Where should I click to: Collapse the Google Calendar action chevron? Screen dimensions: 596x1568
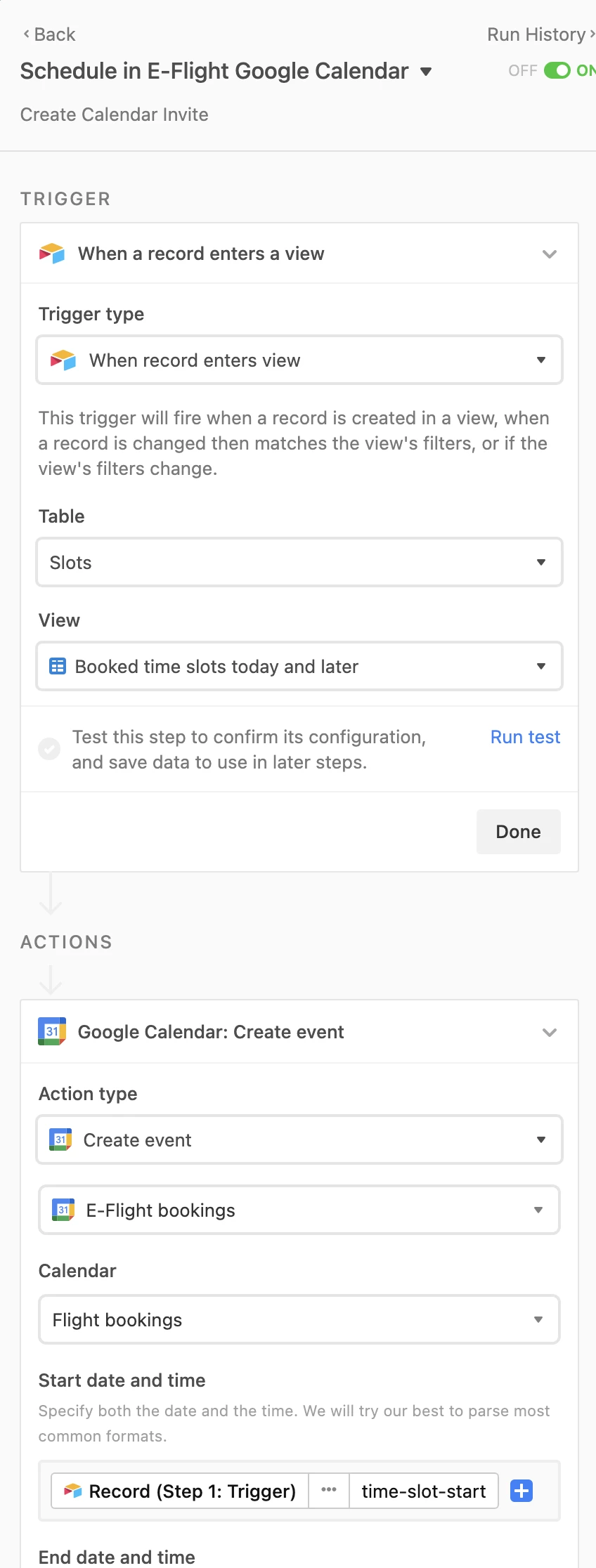tap(550, 1032)
